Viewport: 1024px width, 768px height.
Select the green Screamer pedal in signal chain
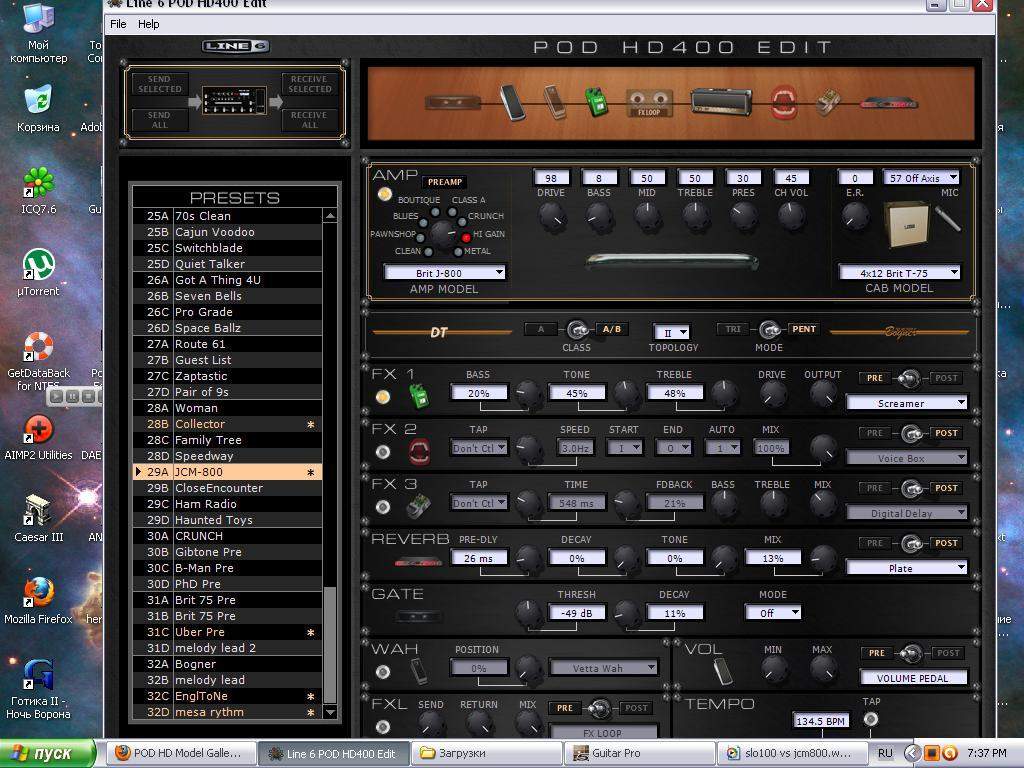click(597, 102)
